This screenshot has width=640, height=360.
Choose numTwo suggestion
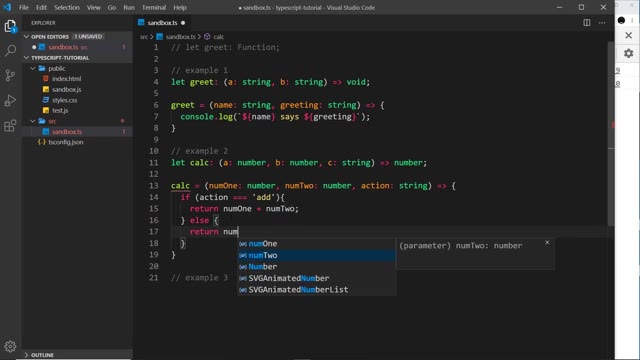317,255
